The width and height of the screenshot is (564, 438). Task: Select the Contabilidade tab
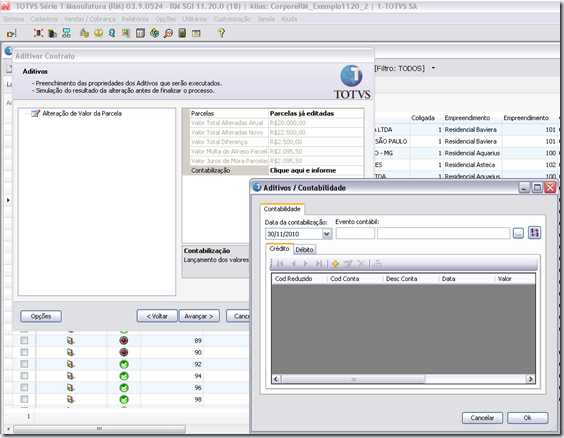pyautogui.click(x=282, y=209)
